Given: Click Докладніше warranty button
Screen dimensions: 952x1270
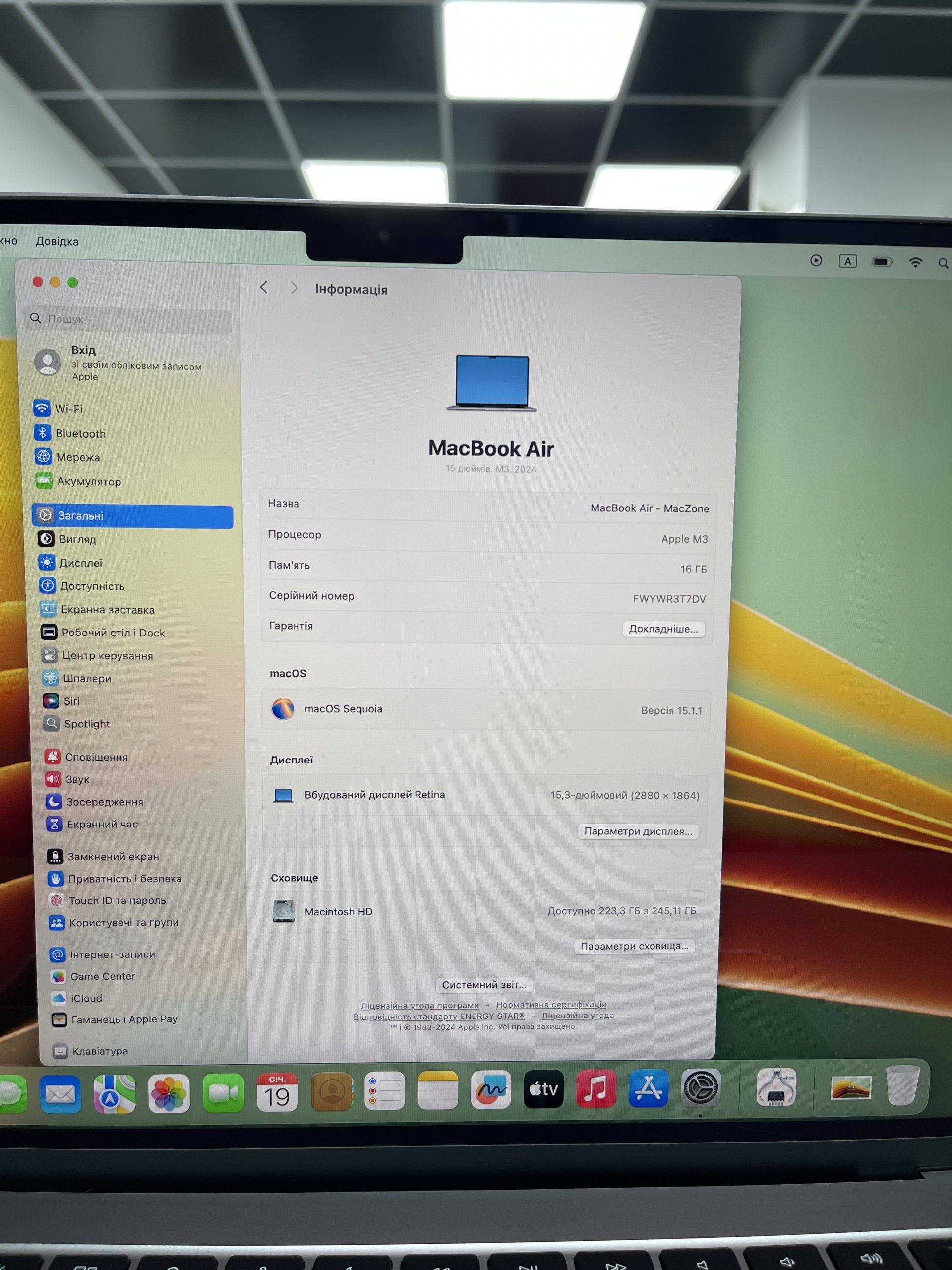Looking at the screenshot, I should (x=663, y=629).
